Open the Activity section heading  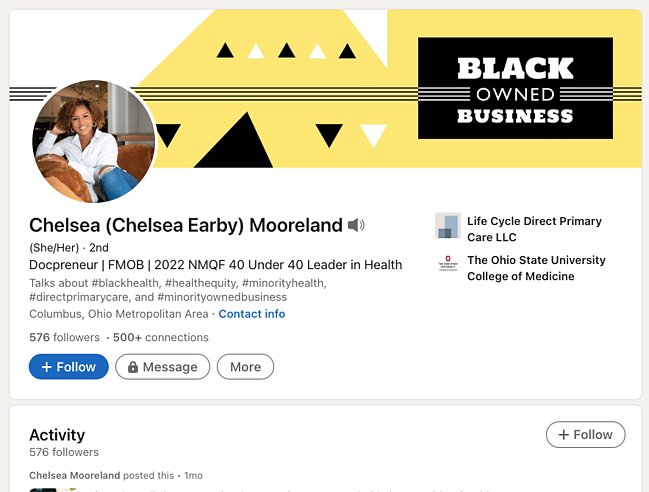[x=57, y=434]
